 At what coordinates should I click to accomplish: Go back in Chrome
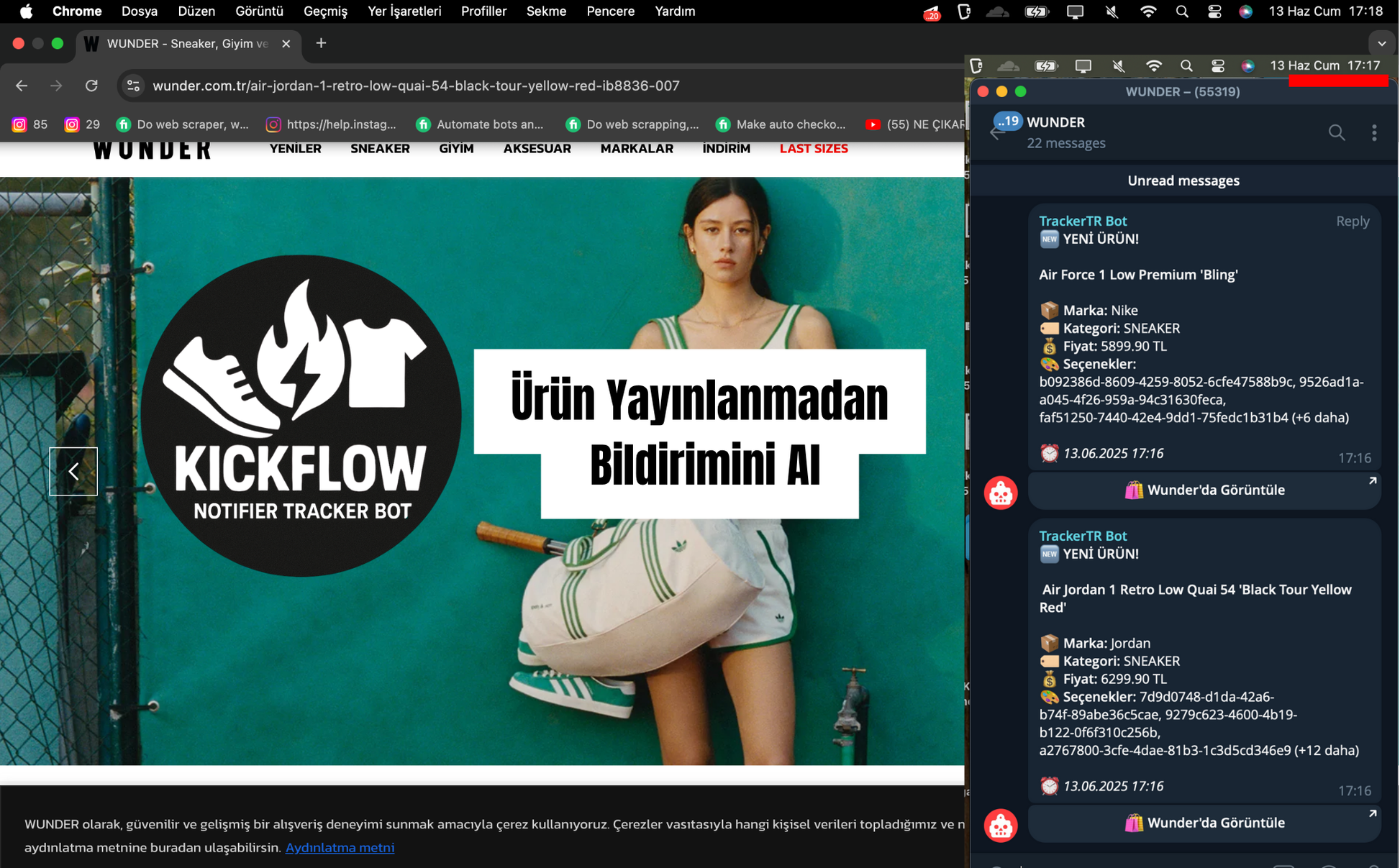coord(22,86)
